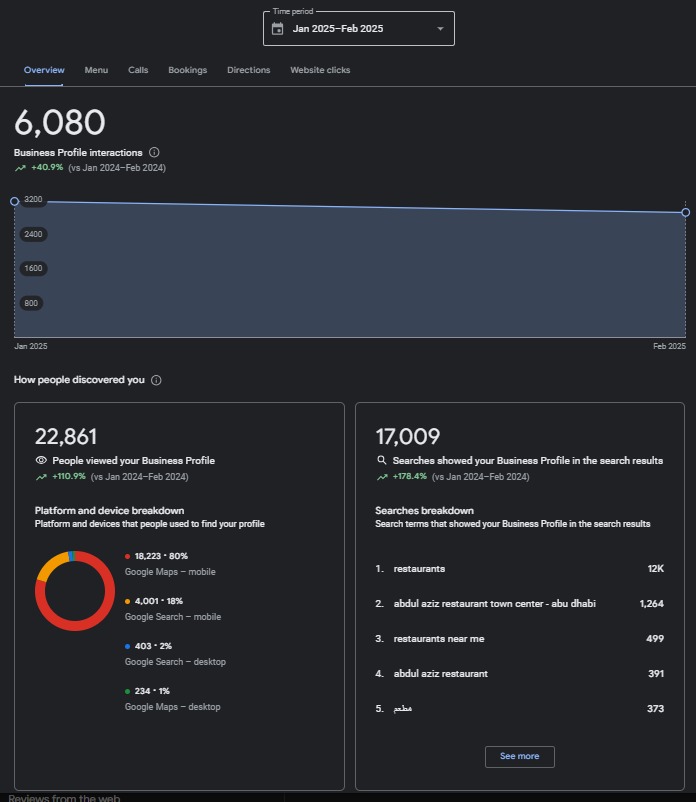
Task: Click the calendar icon in Time period
Action: 278,29
